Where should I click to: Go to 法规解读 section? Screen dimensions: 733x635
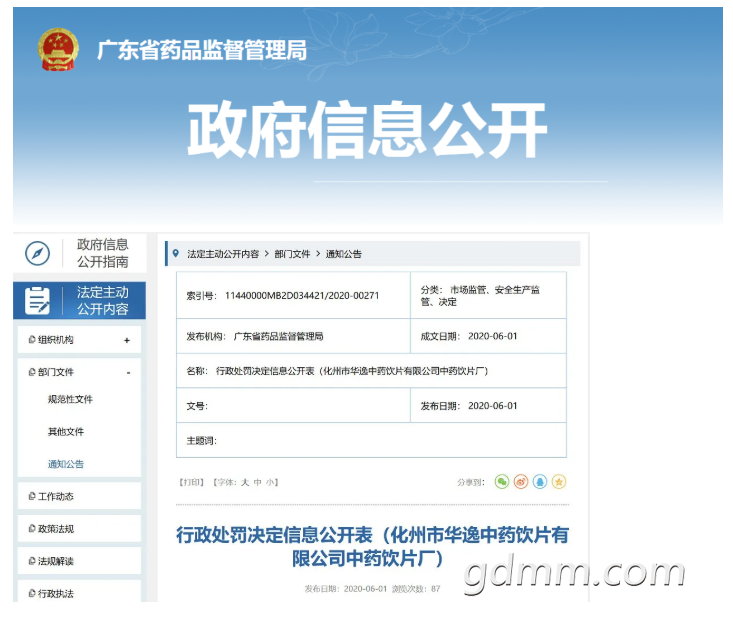click(79, 561)
